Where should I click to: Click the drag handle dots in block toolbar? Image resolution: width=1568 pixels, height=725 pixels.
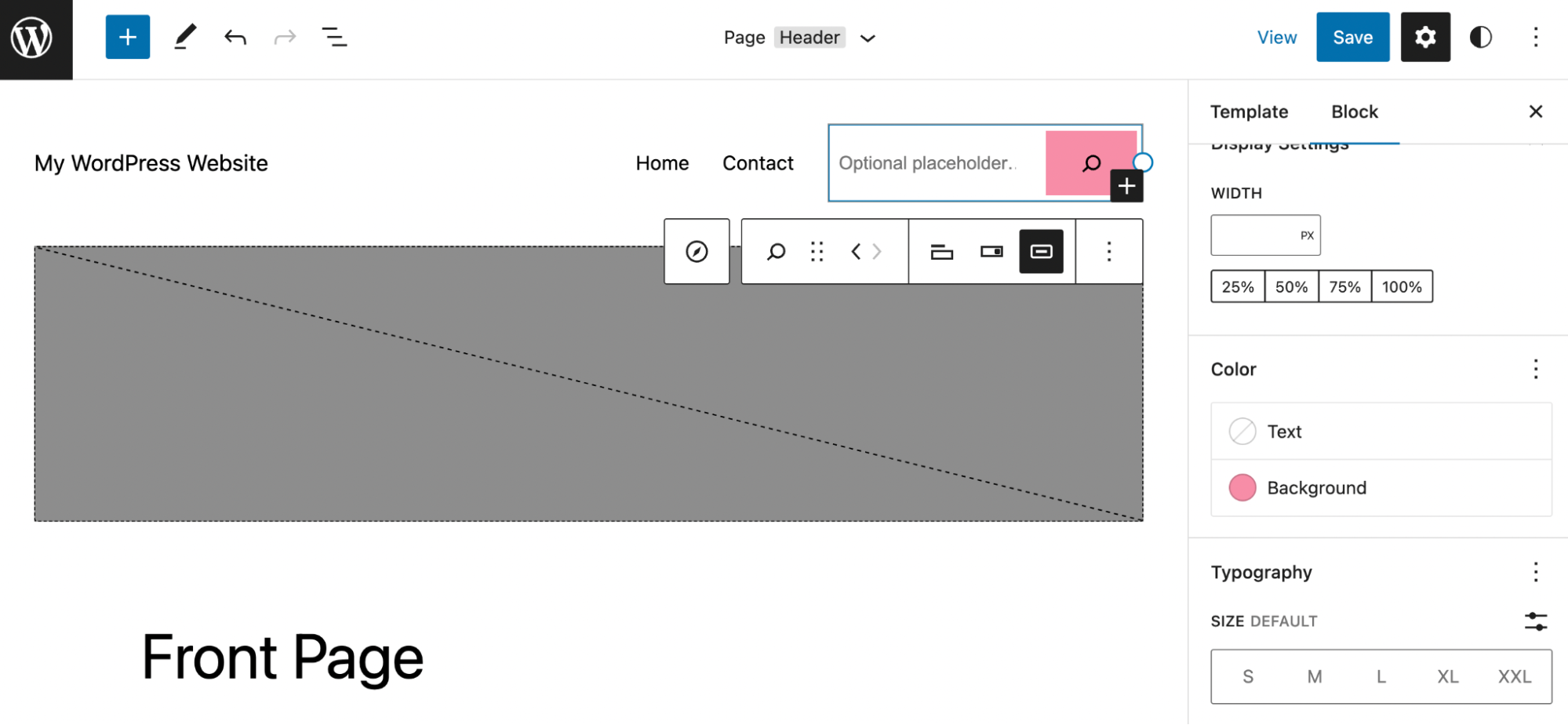817,251
